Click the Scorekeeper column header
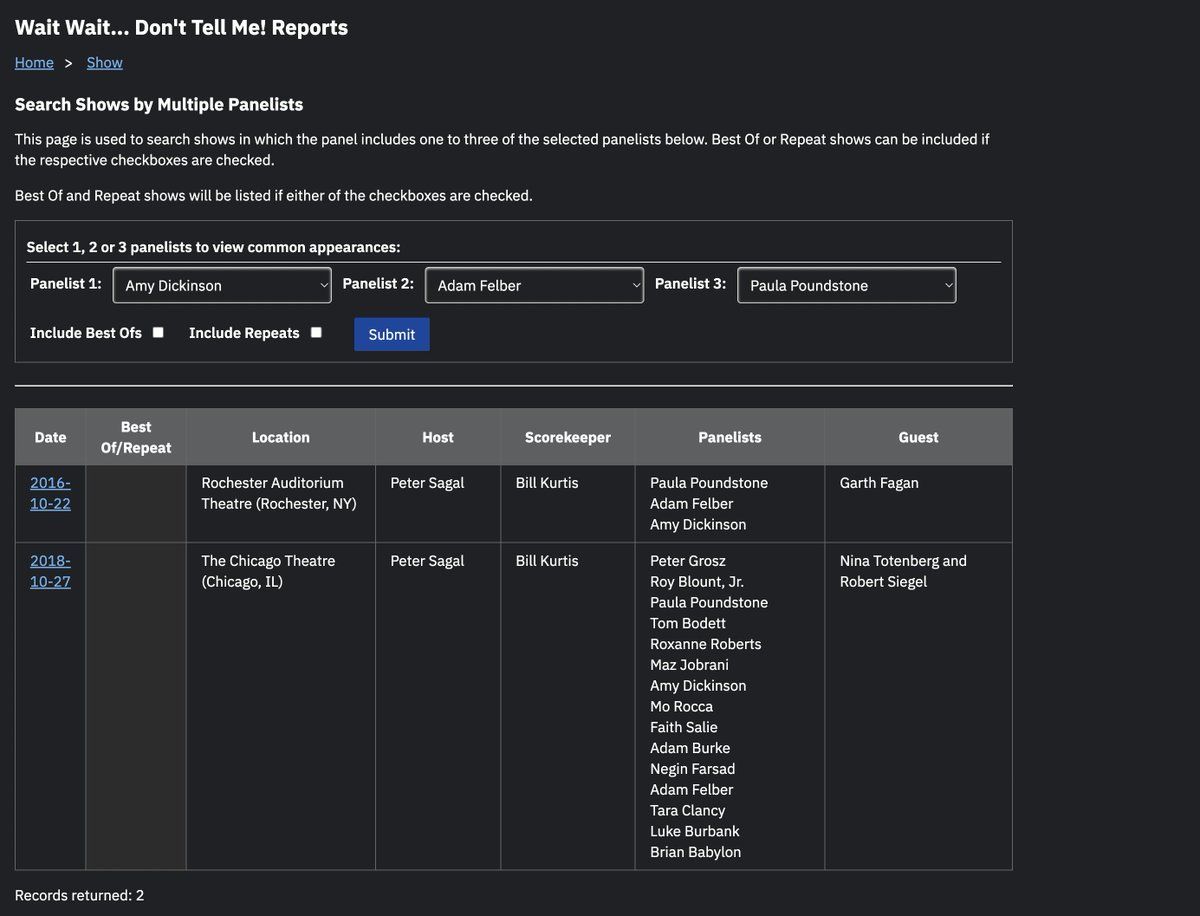The width and height of the screenshot is (1200, 916). (568, 437)
